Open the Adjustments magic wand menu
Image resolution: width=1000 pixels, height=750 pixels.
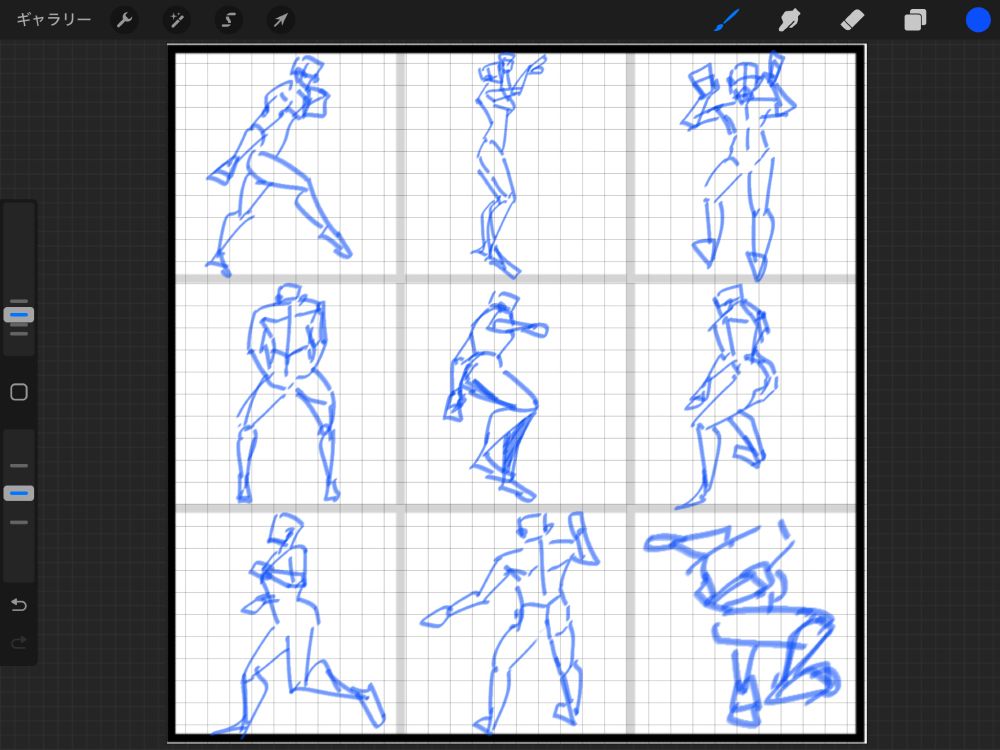click(177, 20)
